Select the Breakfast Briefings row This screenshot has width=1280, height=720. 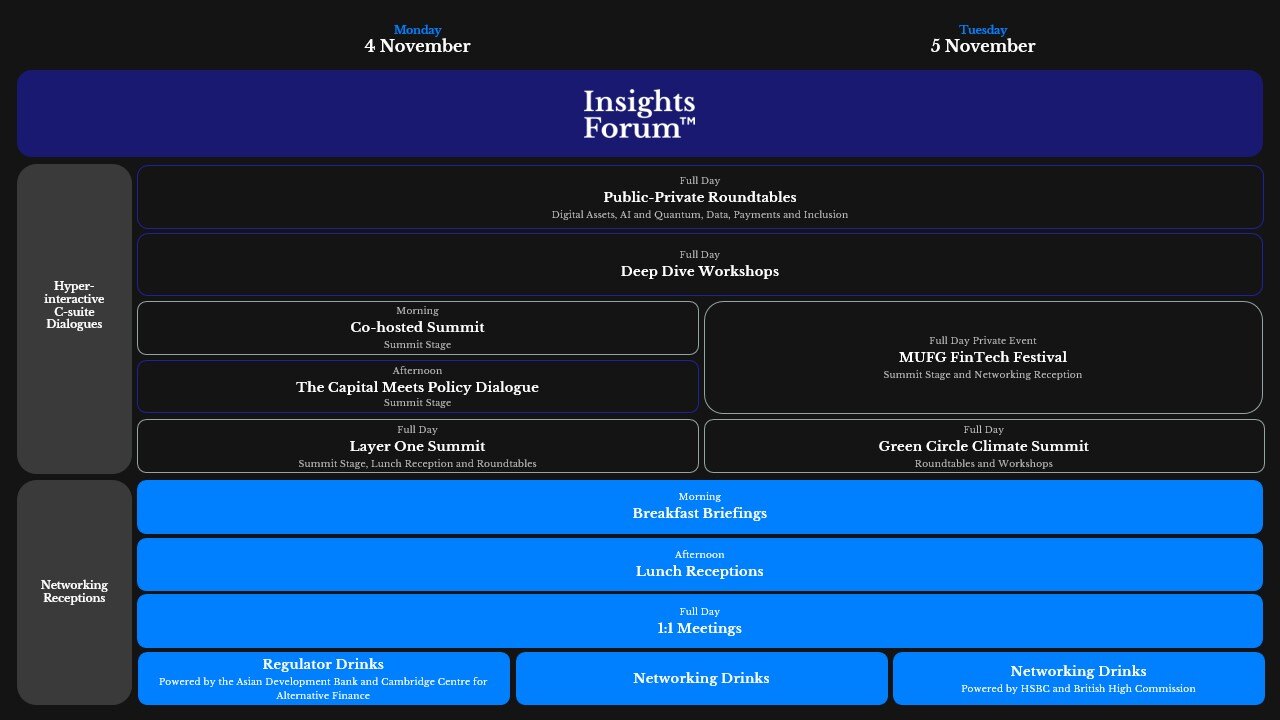point(700,507)
